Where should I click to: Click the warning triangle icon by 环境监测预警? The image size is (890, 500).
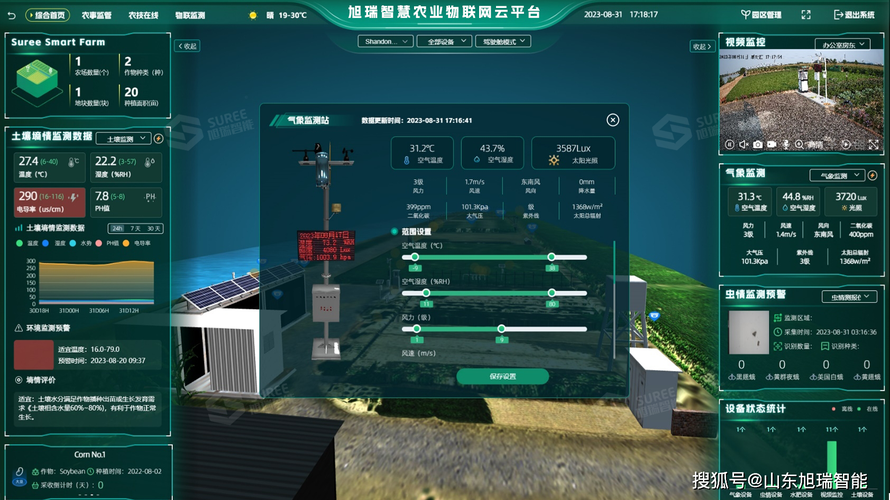(19, 328)
